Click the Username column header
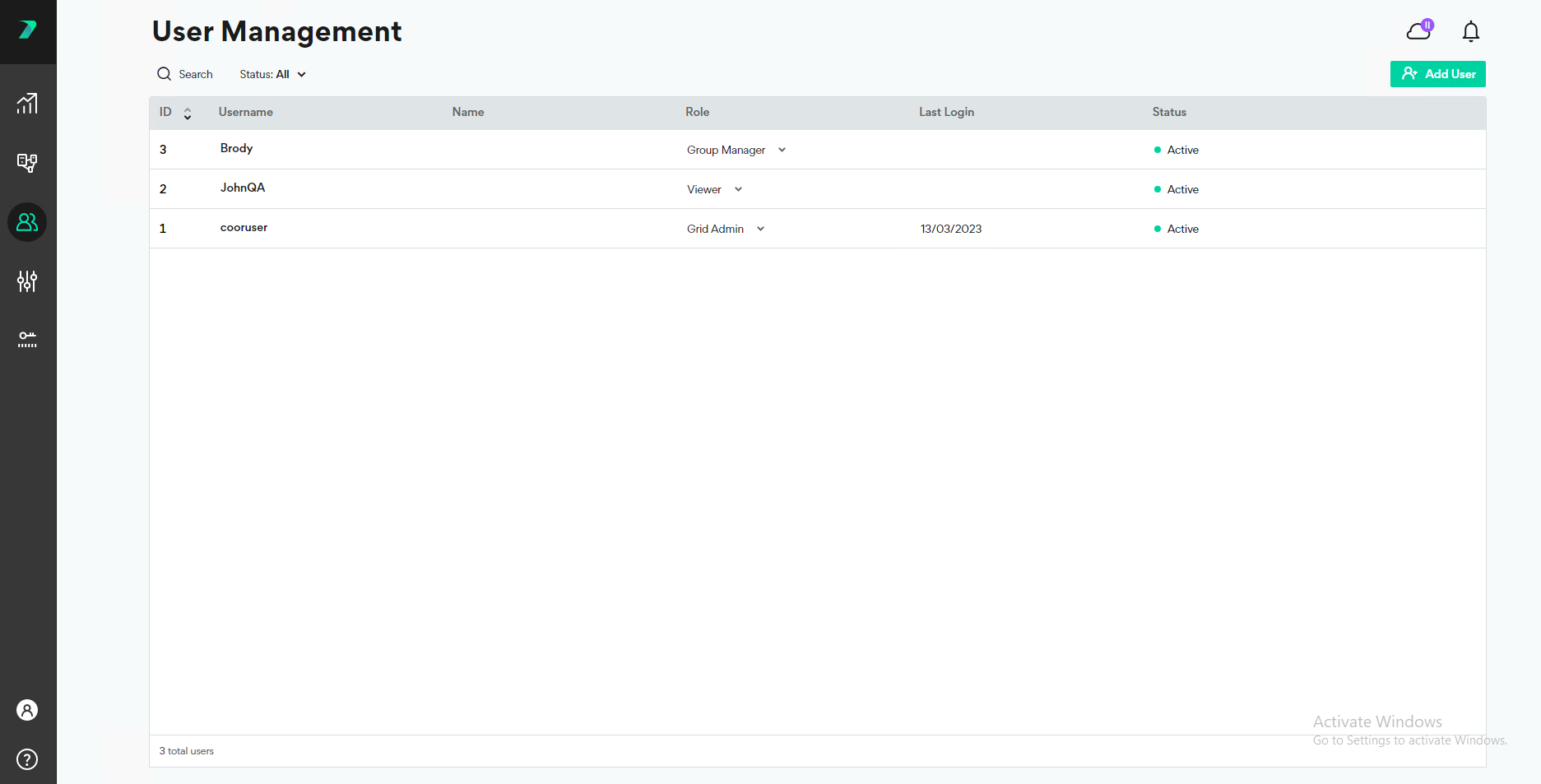 point(245,112)
